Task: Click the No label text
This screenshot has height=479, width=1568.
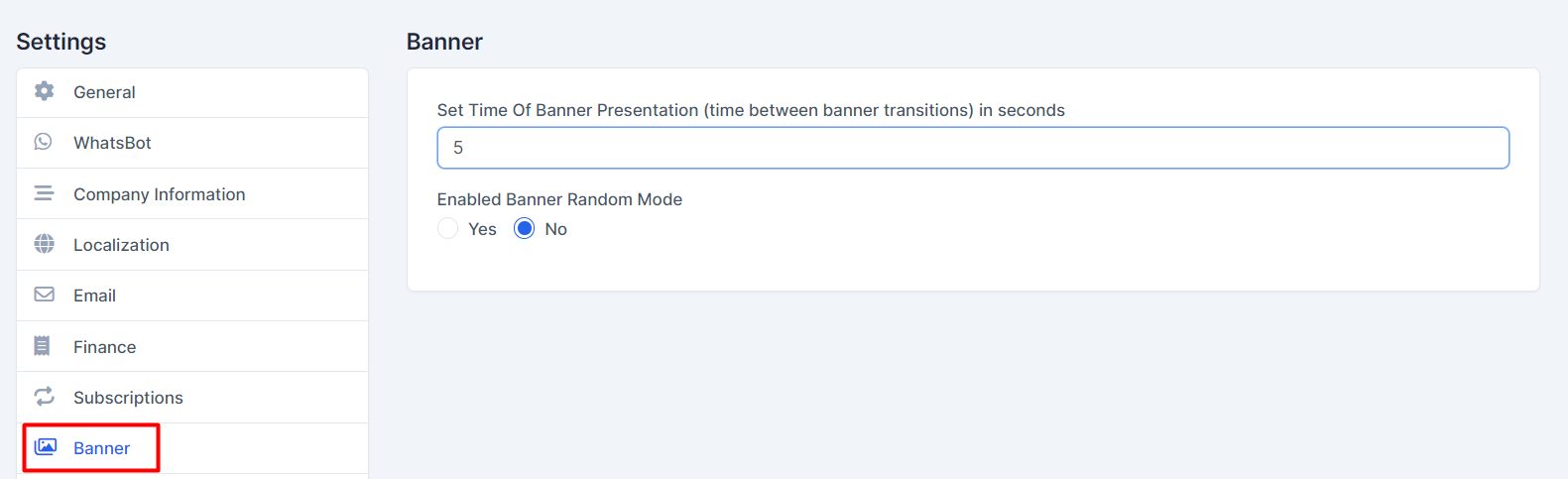Action: (556, 229)
